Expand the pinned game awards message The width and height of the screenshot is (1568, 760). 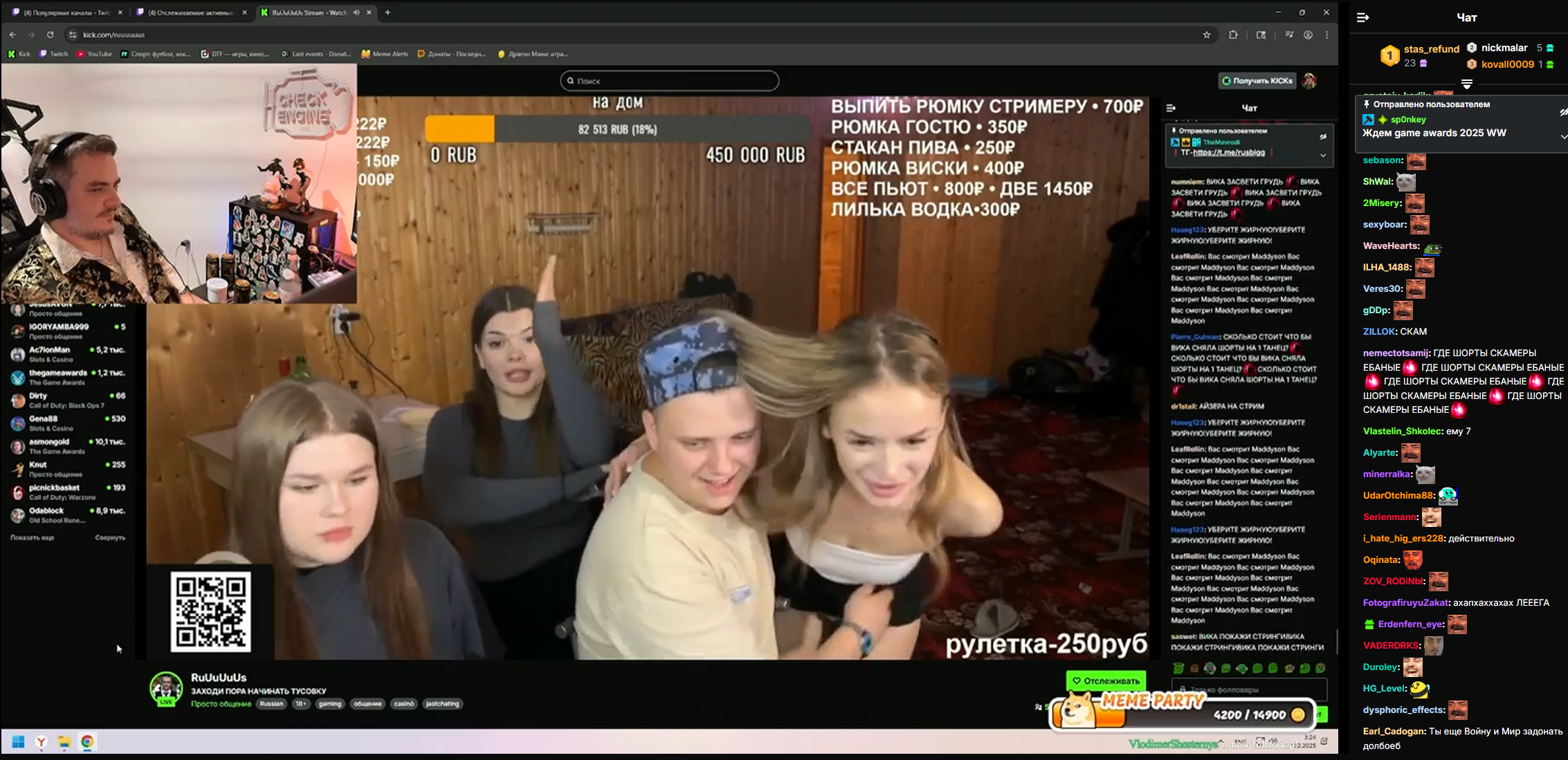(1563, 137)
